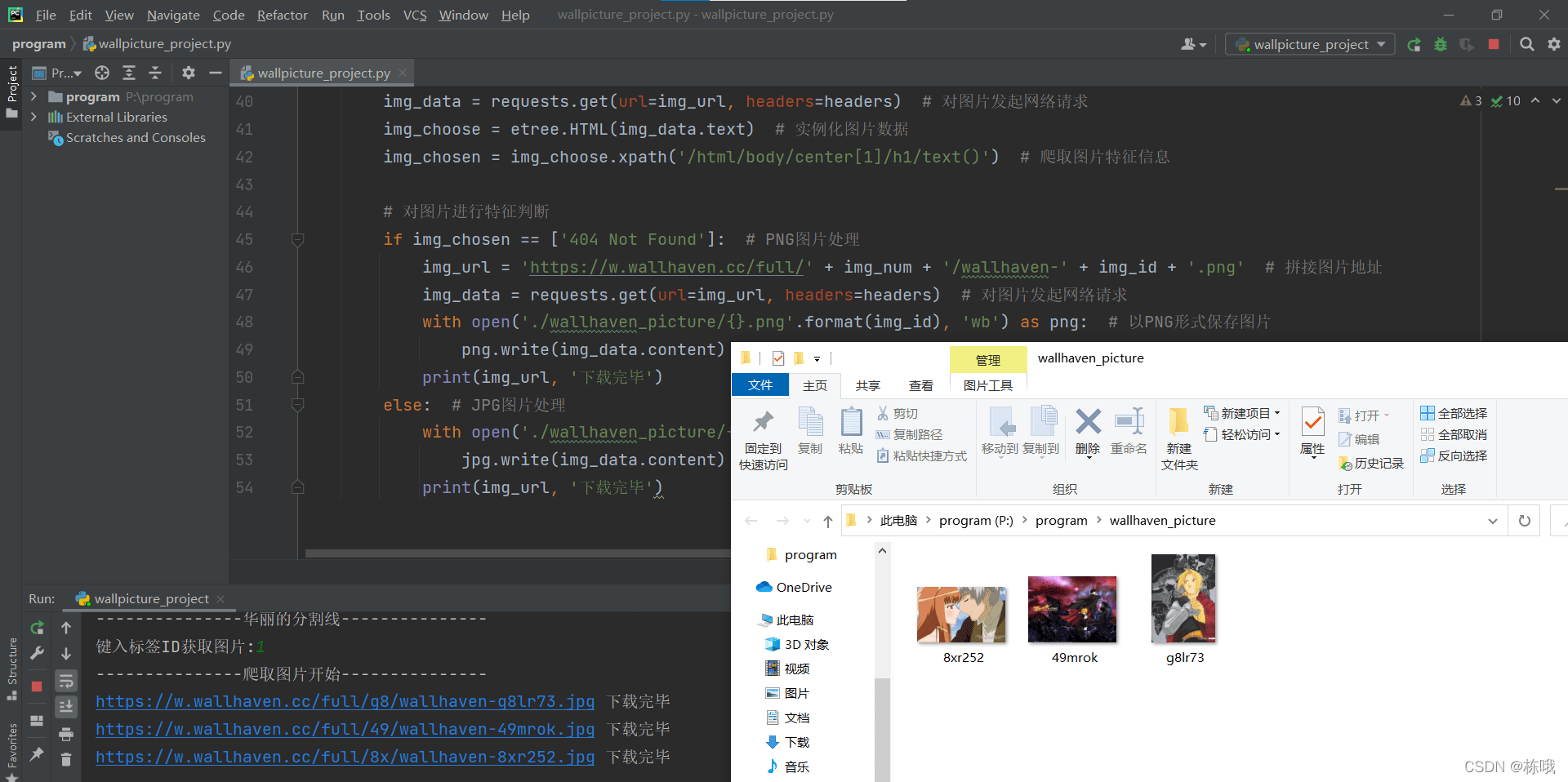Click Copy Path in Explorer ribbon
Viewport: 1568px width, 782px height.
point(909,435)
